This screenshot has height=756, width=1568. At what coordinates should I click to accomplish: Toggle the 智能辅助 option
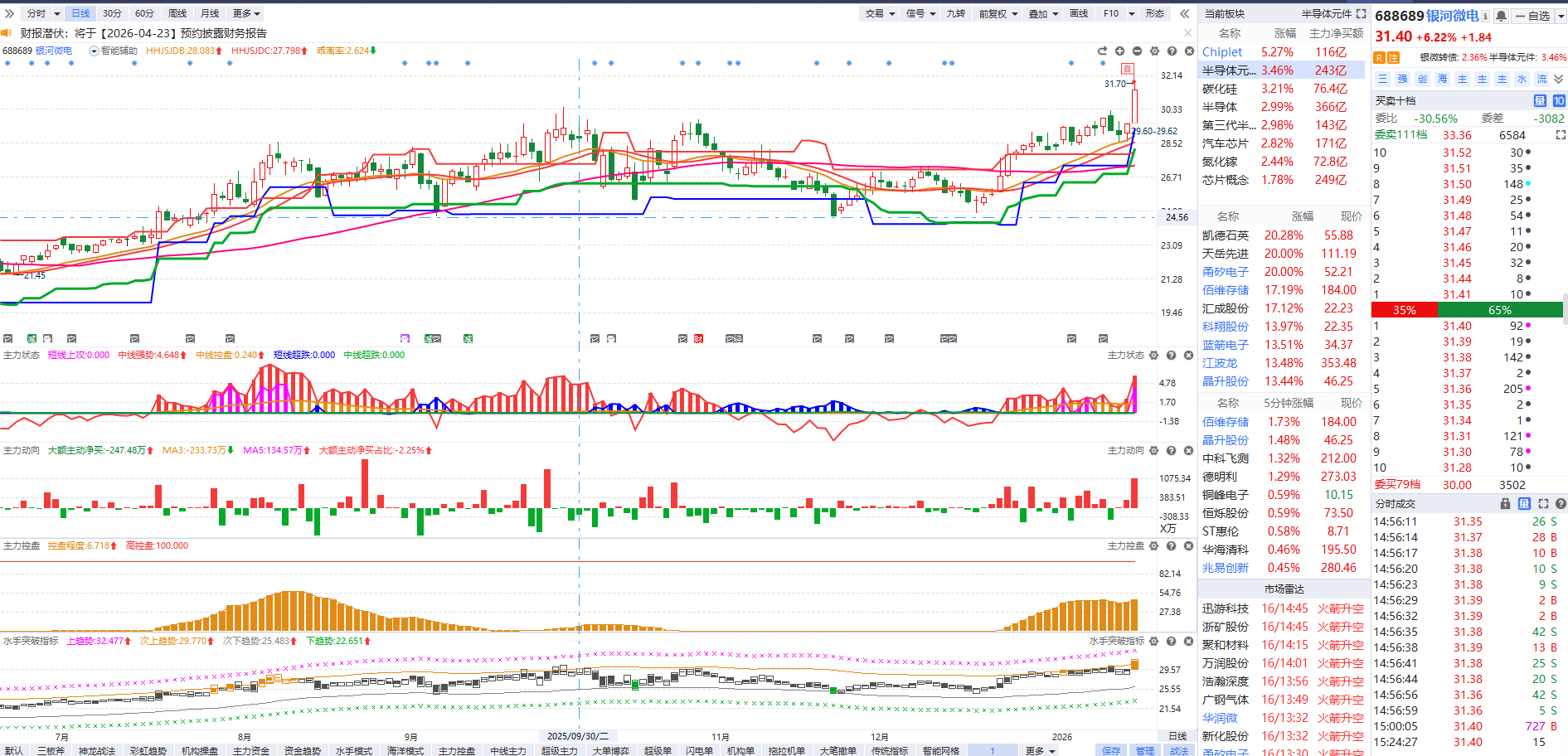click(x=95, y=51)
